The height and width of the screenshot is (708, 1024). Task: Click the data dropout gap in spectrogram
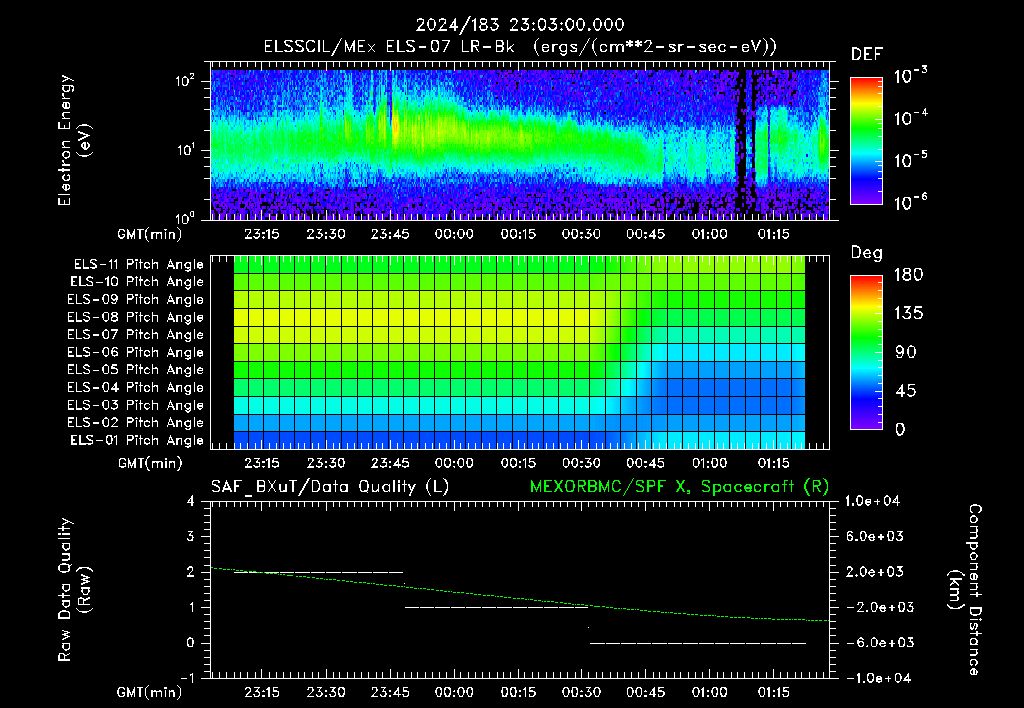coord(744,140)
